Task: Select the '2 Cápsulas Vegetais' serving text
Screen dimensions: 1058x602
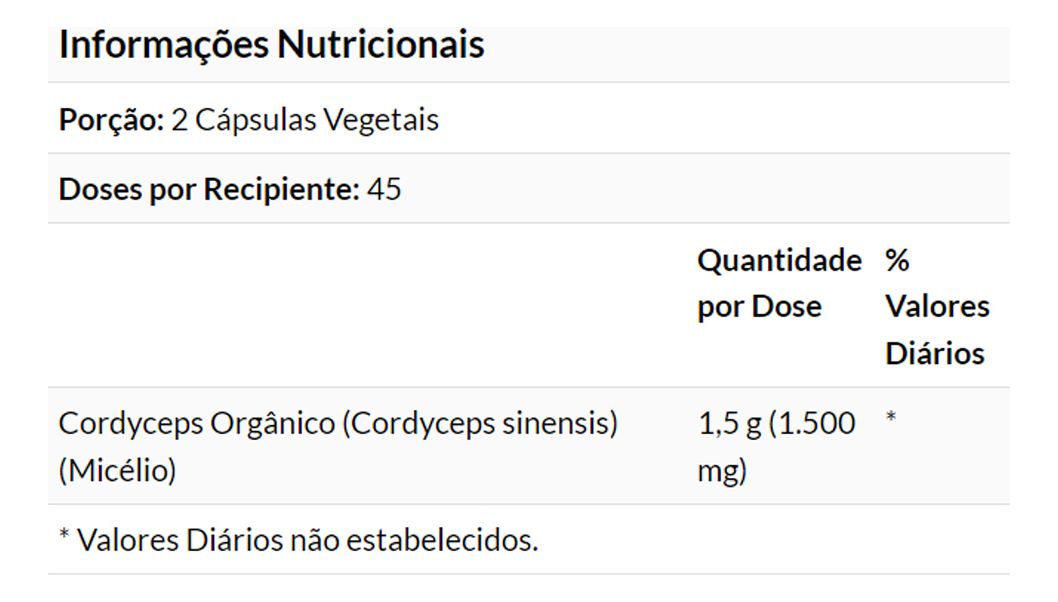Action: [x=305, y=120]
